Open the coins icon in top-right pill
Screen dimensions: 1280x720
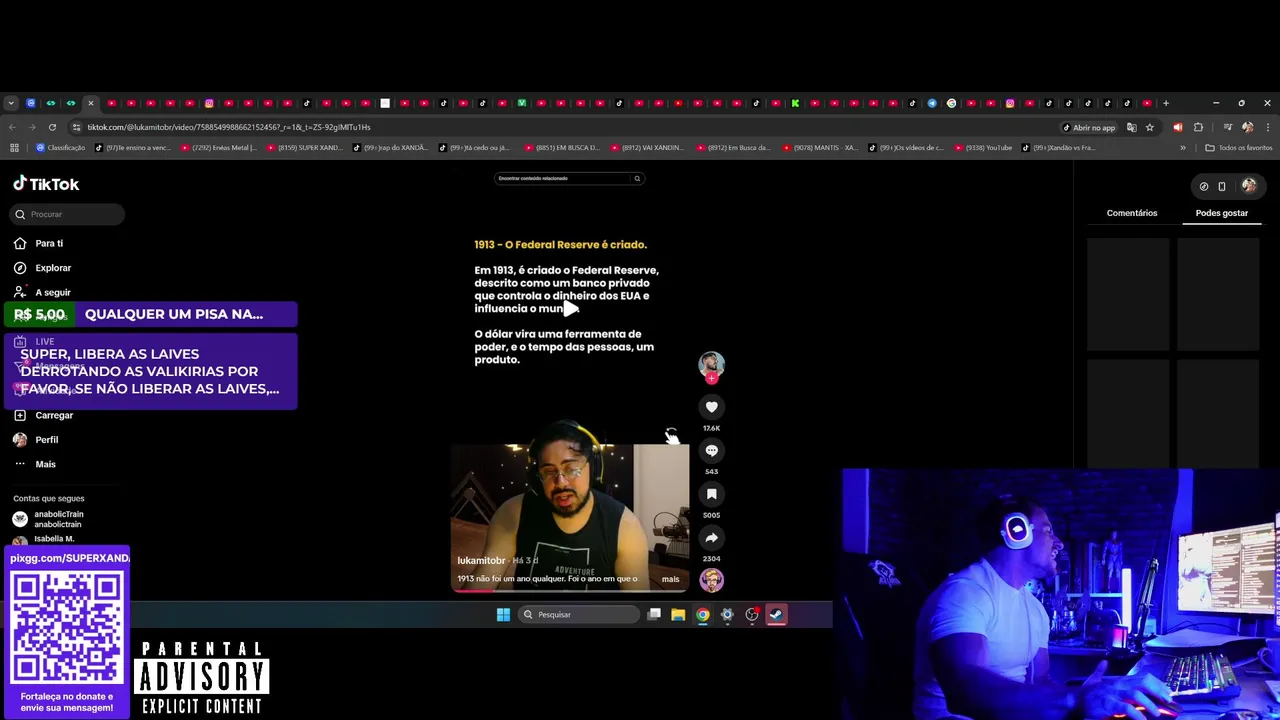pos(1204,186)
